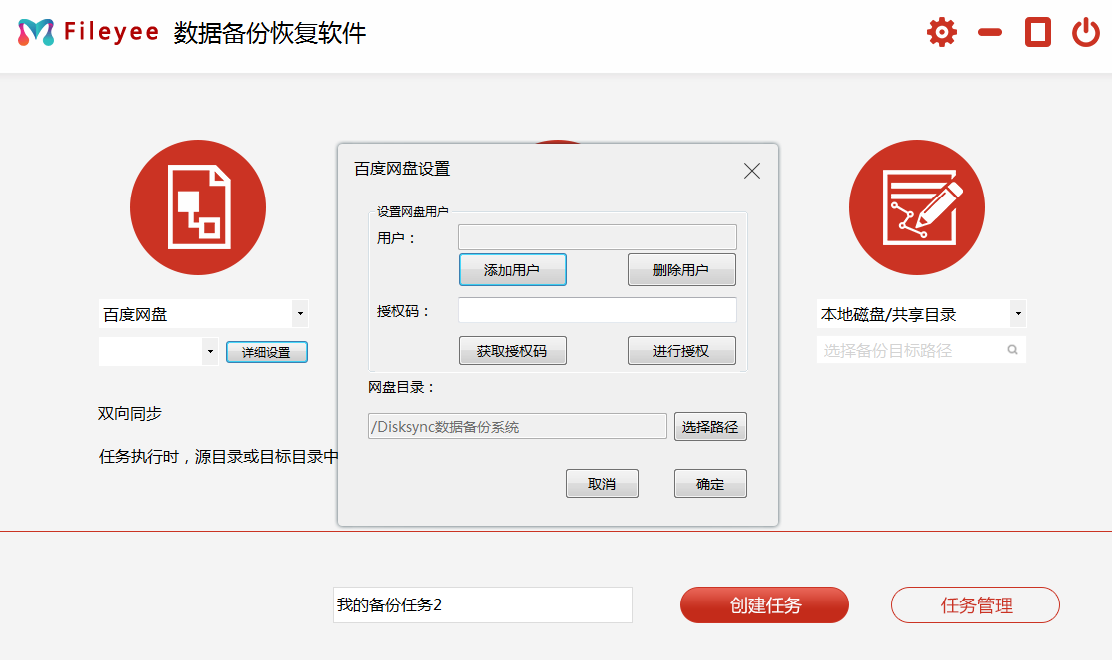Image resolution: width=1112 pixels, height=660 pixels.
Task: Open the 本地磁盘/共享目录 target dropdown
Action: pos(1019,313)
